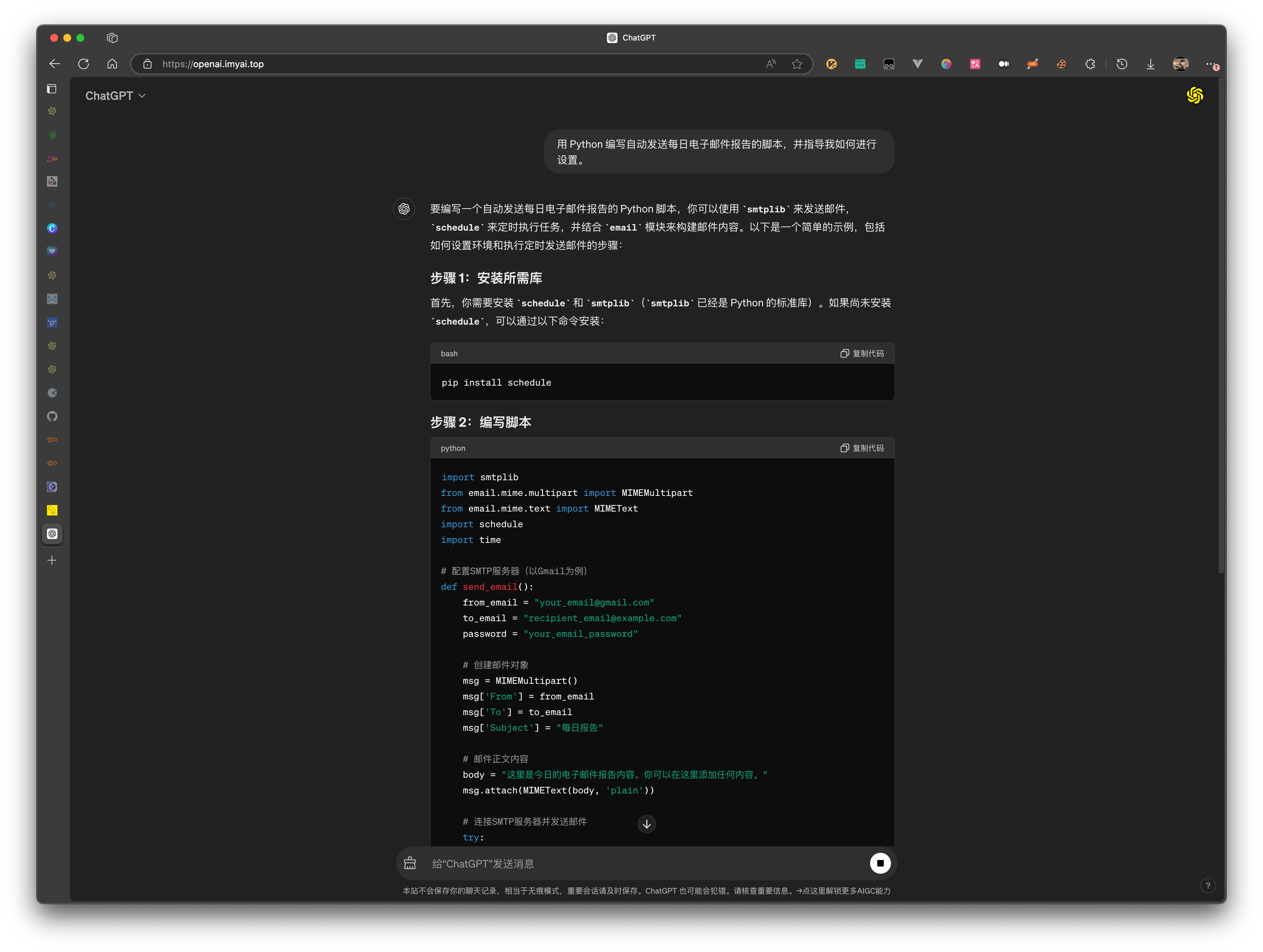The width and height of the screenshot is (1263, 952).
Task: Switch to the search-icon vertical tab
Action: click(x=52, y=205)
